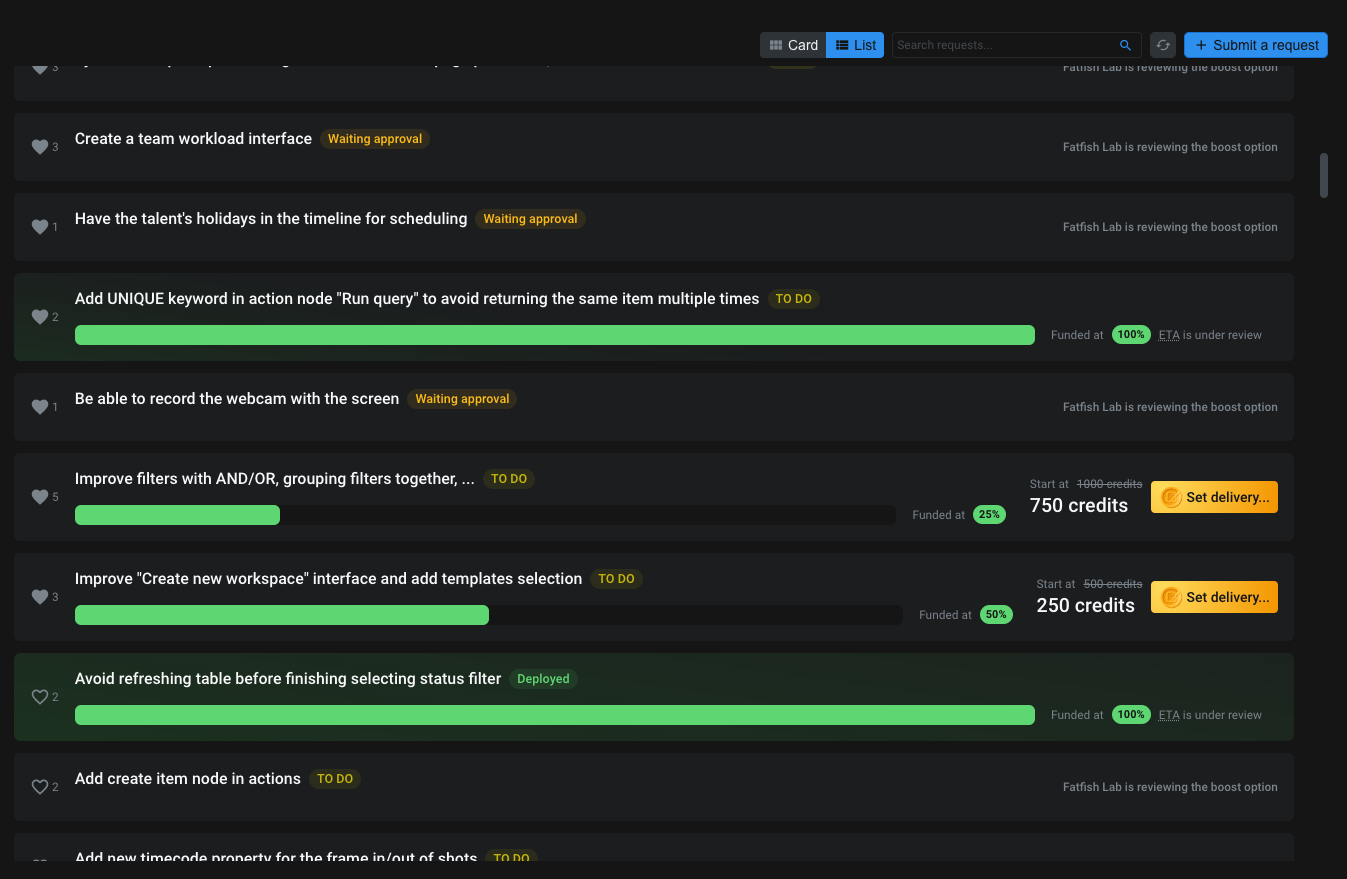This screenshot has width=1347, height=879.
Task: Open the Waiting approval badge on talent's holidays request
Action: click(x=530, y=218)
